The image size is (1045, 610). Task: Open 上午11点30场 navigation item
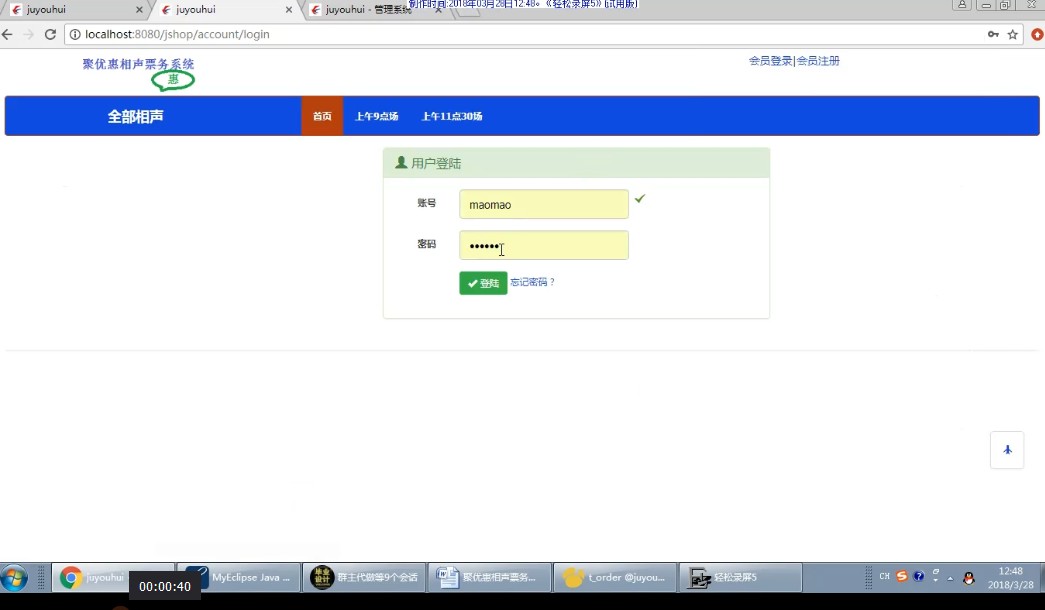452,116
